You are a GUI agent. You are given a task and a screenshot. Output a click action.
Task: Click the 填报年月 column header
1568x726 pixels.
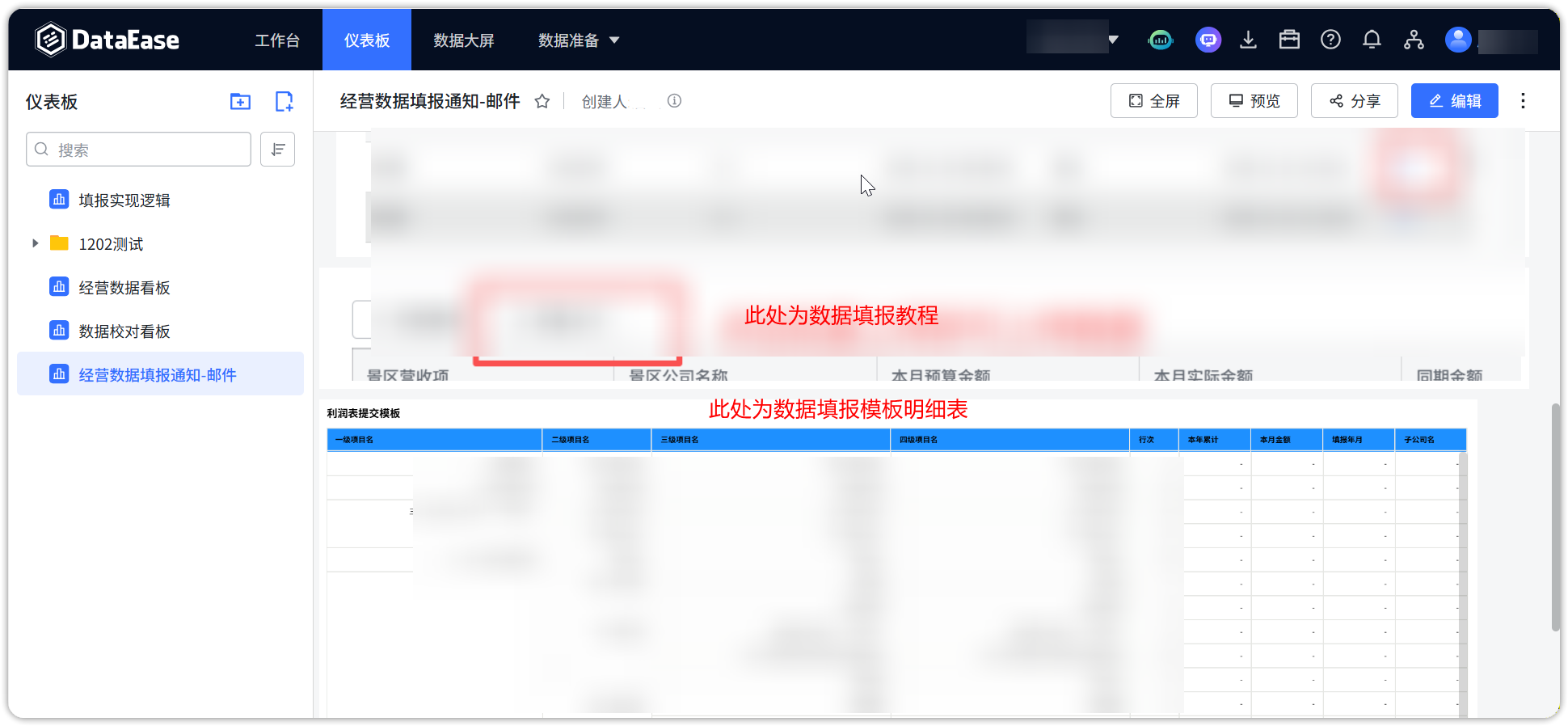[x=1358, y=440]
